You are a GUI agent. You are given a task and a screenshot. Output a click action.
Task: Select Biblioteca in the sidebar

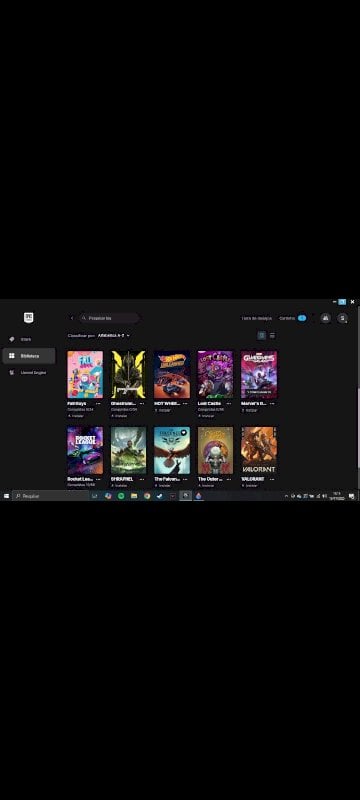[29, 356]
